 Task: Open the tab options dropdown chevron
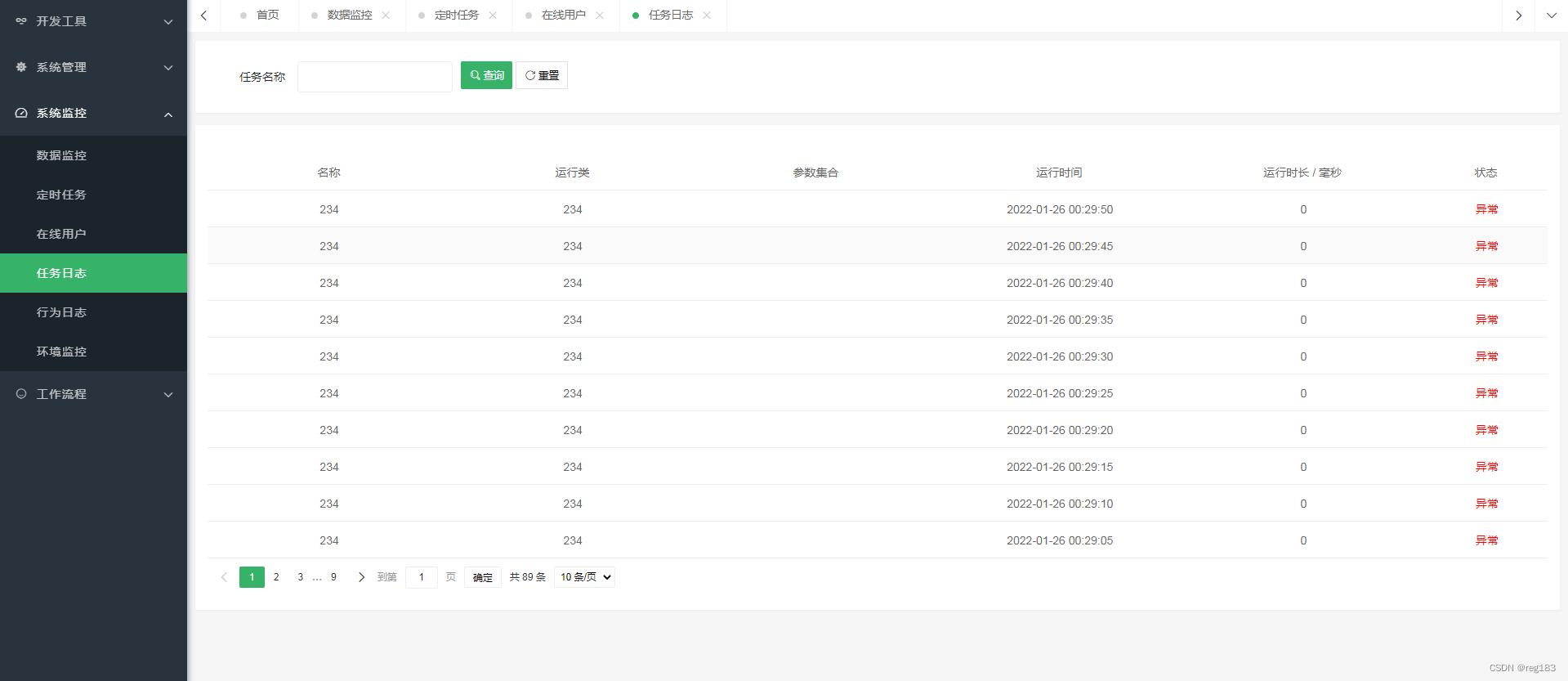click(1551, 16)
